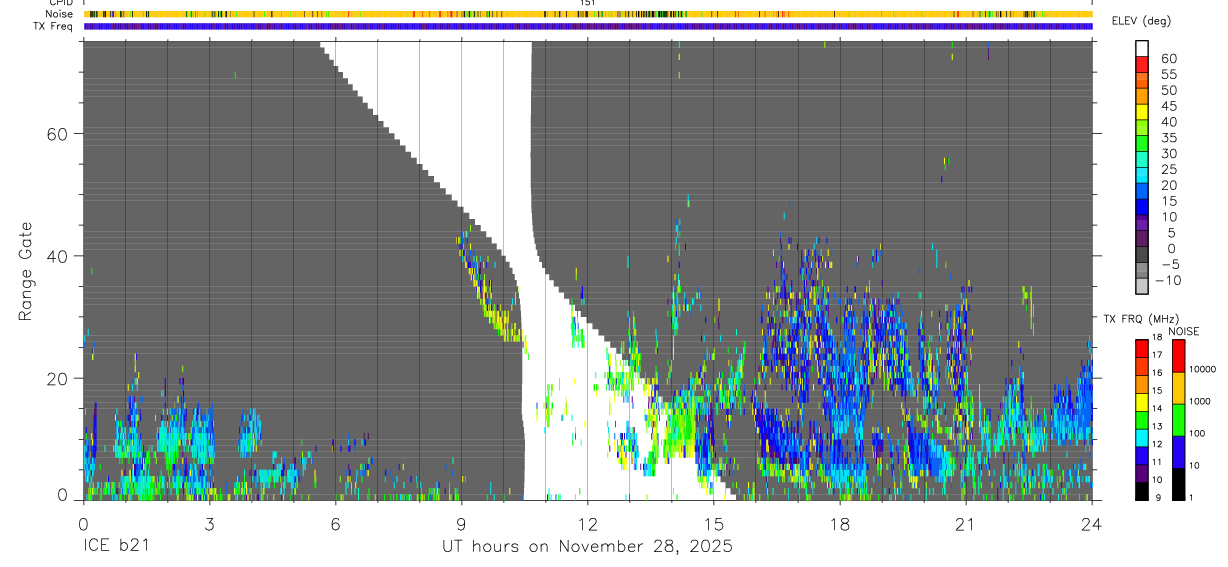The width and height of the screenshot is (1228, 567).
Task: Click the light gray bottom swatch of ELEV colorbar
Action: coord(1142,287)
